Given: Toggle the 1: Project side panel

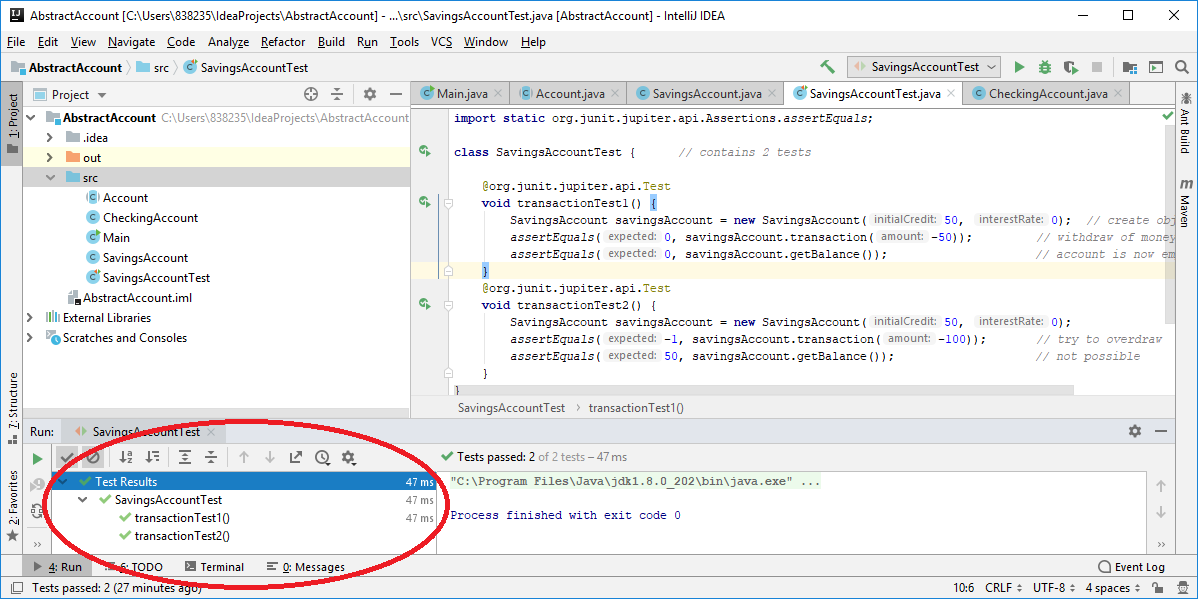Looking at the screenshot, I should pyautogui.click(x=11, y=125).
